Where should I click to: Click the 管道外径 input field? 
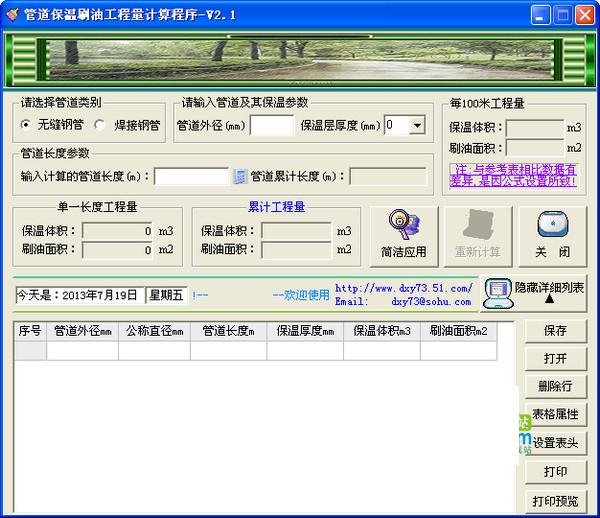coord(271,125)
